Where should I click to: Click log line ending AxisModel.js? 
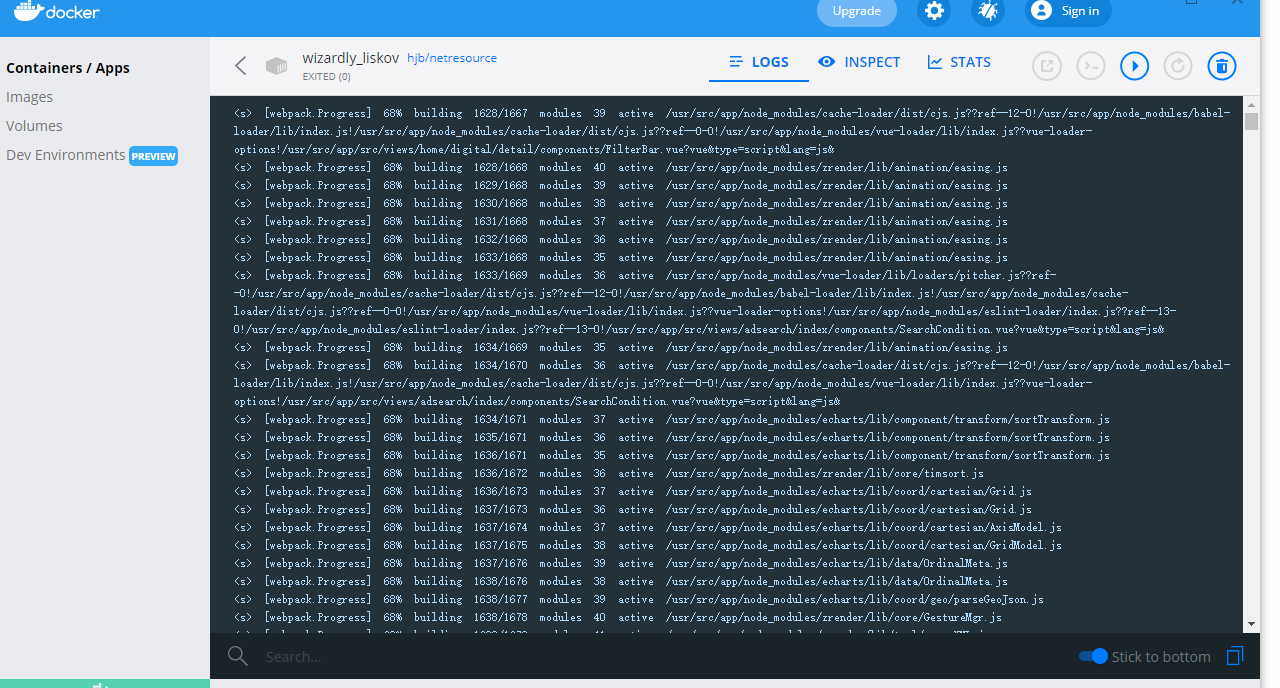click(648, 528)
